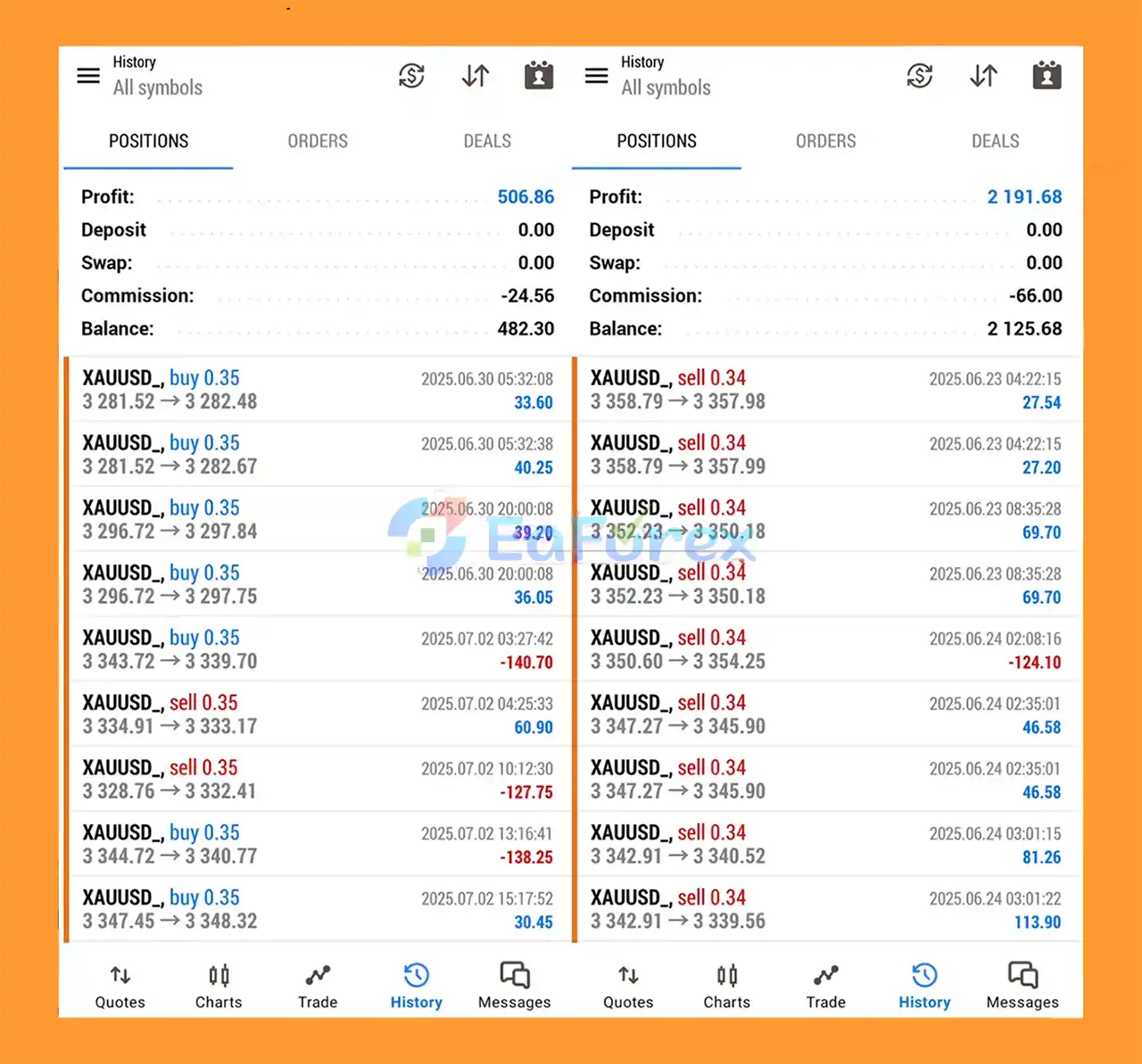The width and height of the screenshot is (1142, 1064).
Task: Tap 'All symbols' subtitle in left panel header
Action: tap(158, 87)
